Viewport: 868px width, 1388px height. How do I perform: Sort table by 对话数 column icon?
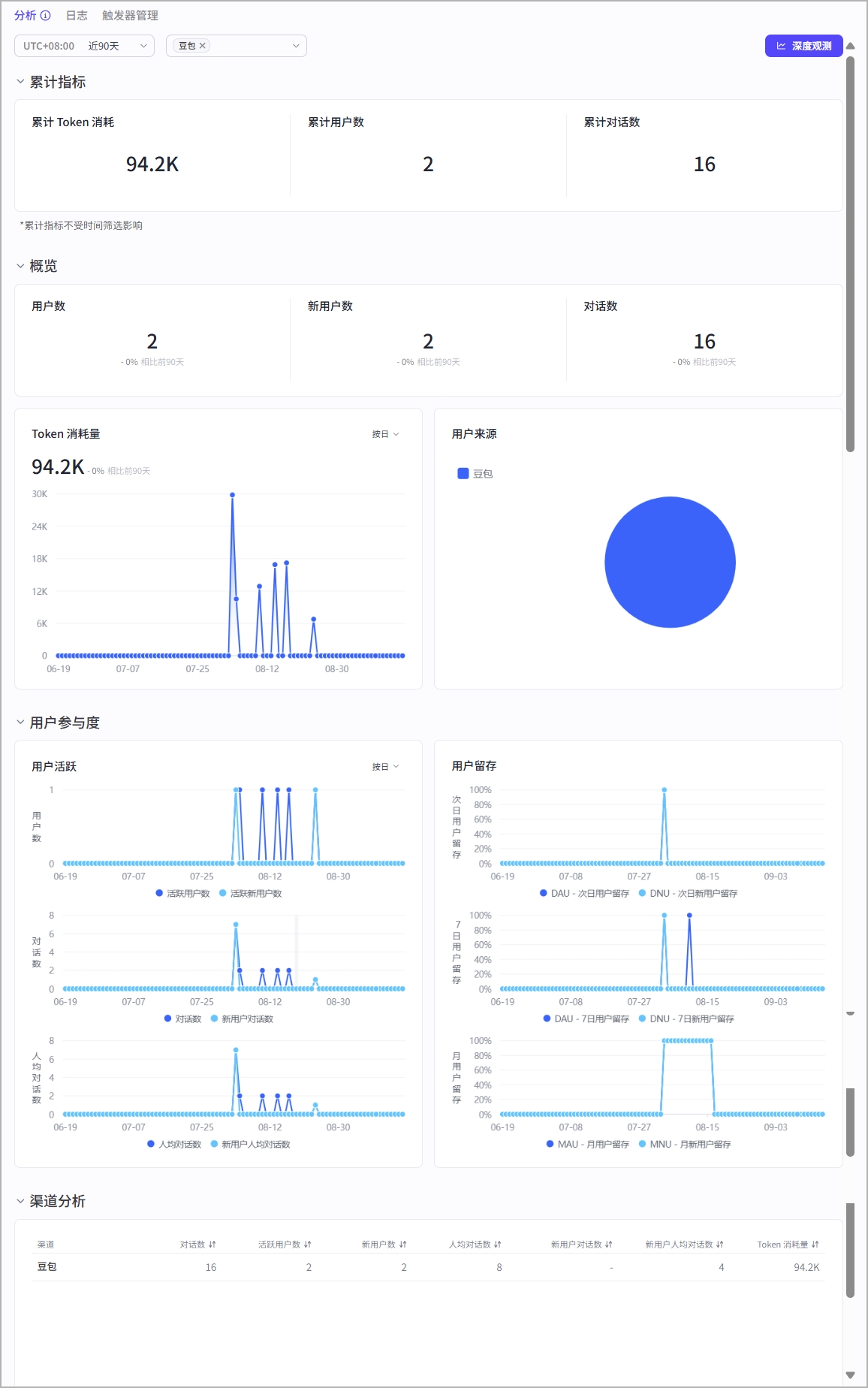pyautogui.click(x=212, y=1245)
